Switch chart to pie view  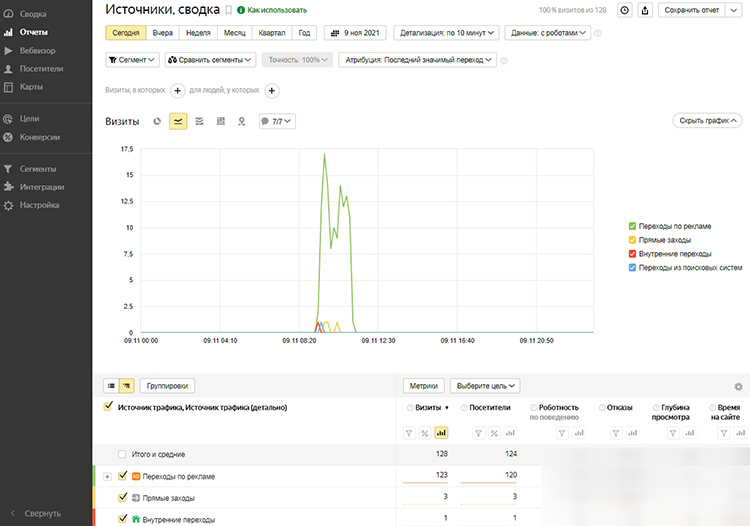(x=157, y=121)
